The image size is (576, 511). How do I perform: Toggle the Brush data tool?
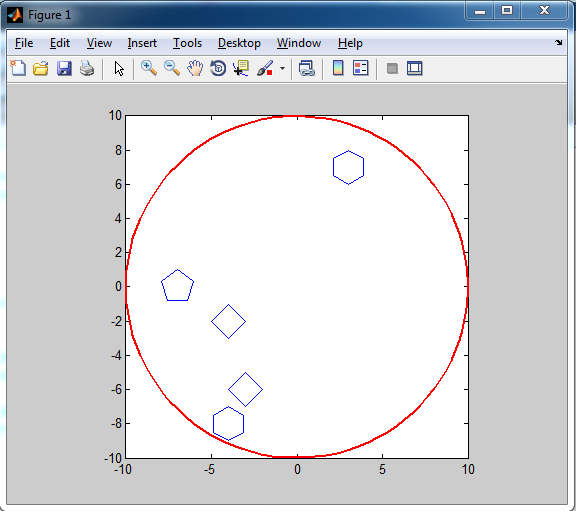pos(265,68)
